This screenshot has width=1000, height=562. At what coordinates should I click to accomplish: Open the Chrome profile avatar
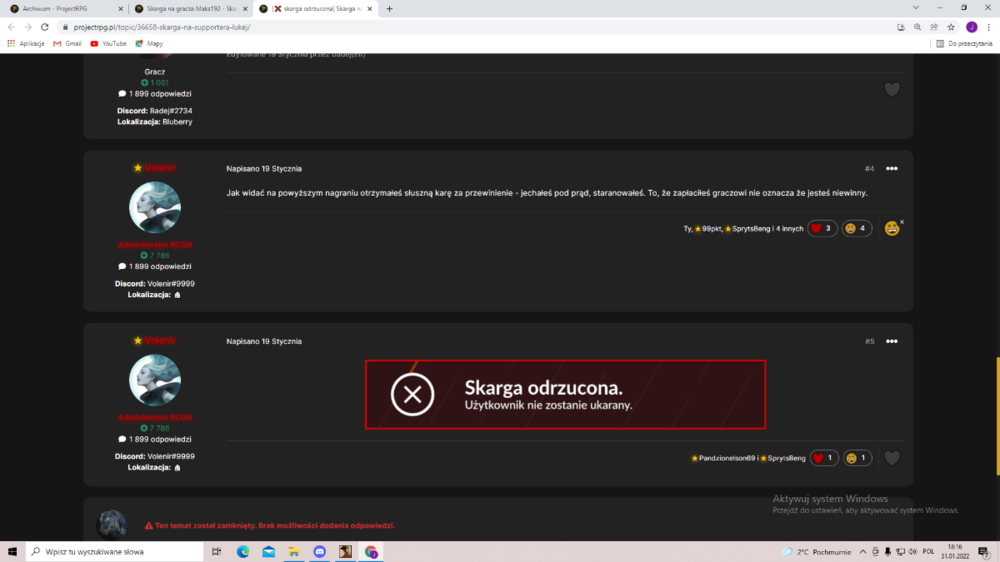click(971, 27)
